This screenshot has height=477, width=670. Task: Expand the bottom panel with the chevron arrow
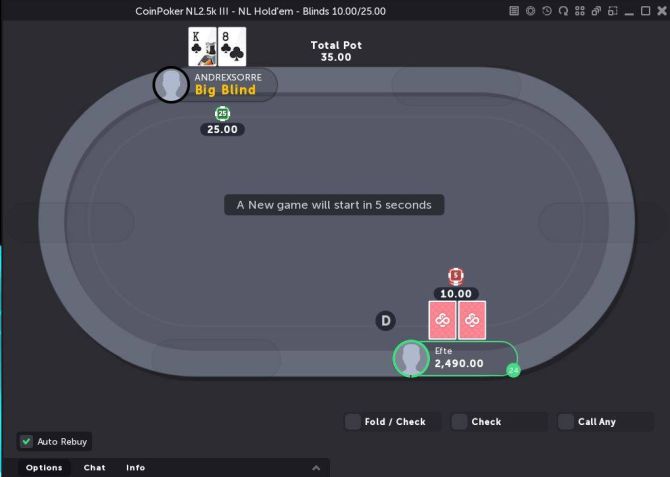coord(316,468)
